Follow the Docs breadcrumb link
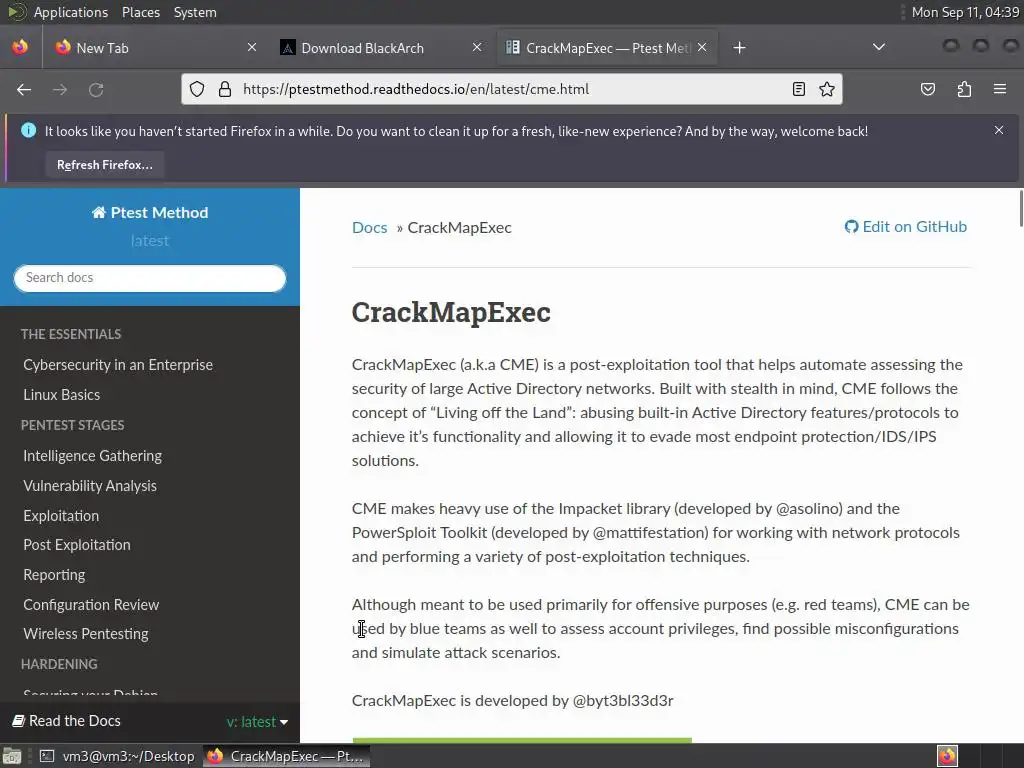Image resolution: width=1024 pixels, height=768 pixels. pos(370,227)
